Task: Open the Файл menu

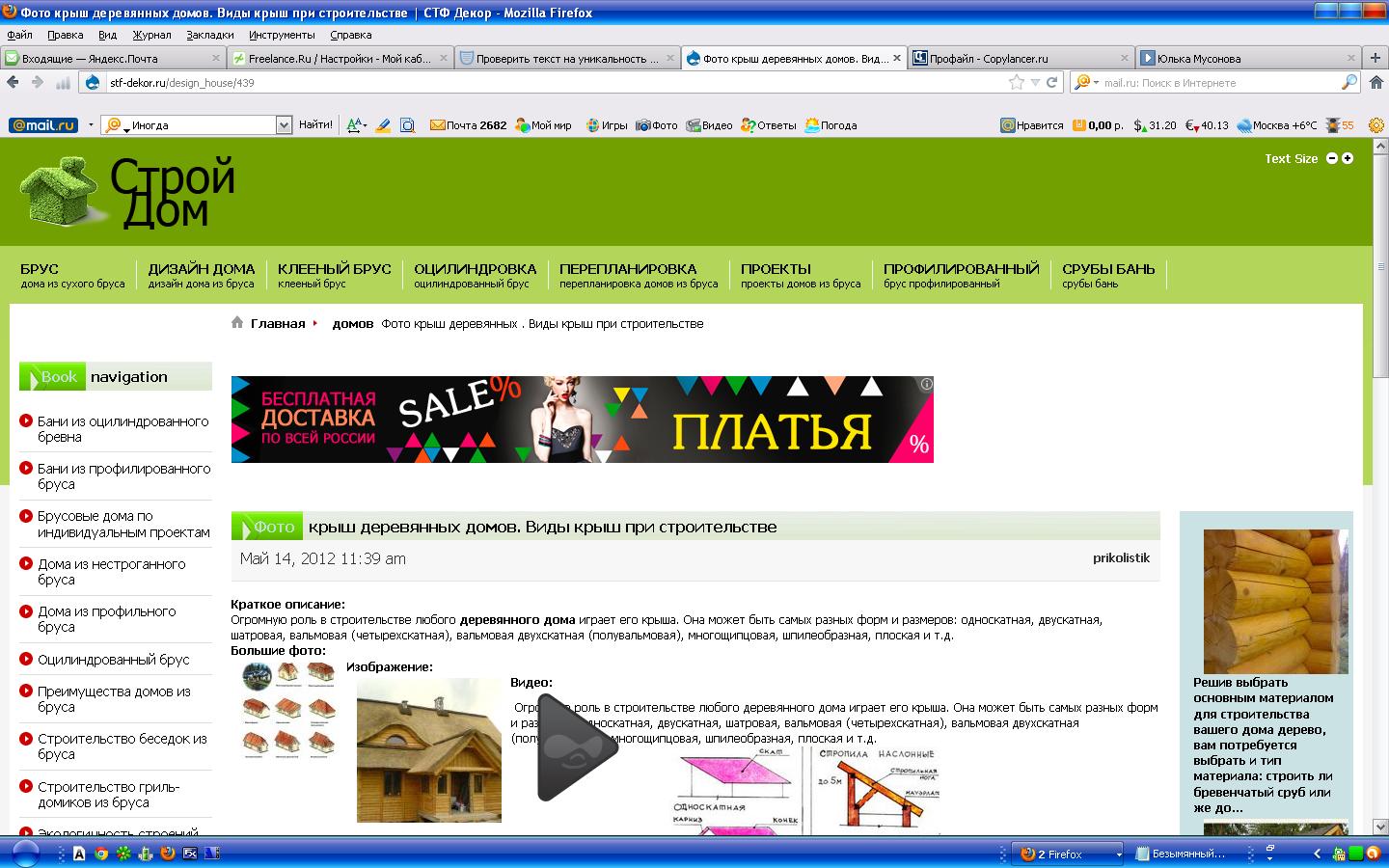Action: [x=19, y=35]
